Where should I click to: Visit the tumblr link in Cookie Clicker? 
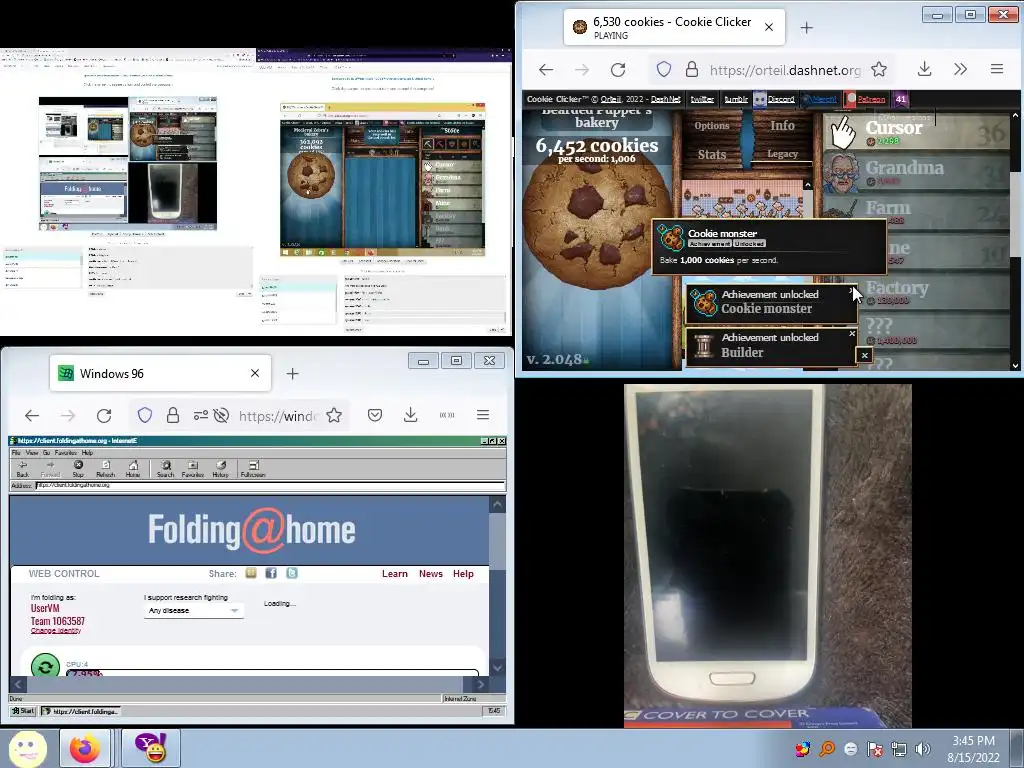(x=736, y=99)
